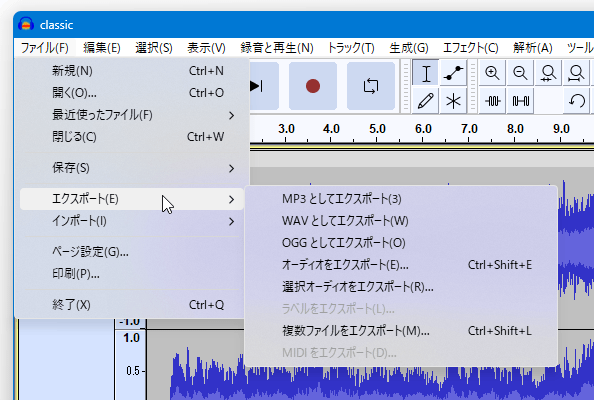Click the Silence audio selection icon
Viewport: 594px width, 400px height.
(x=520, y=101)
